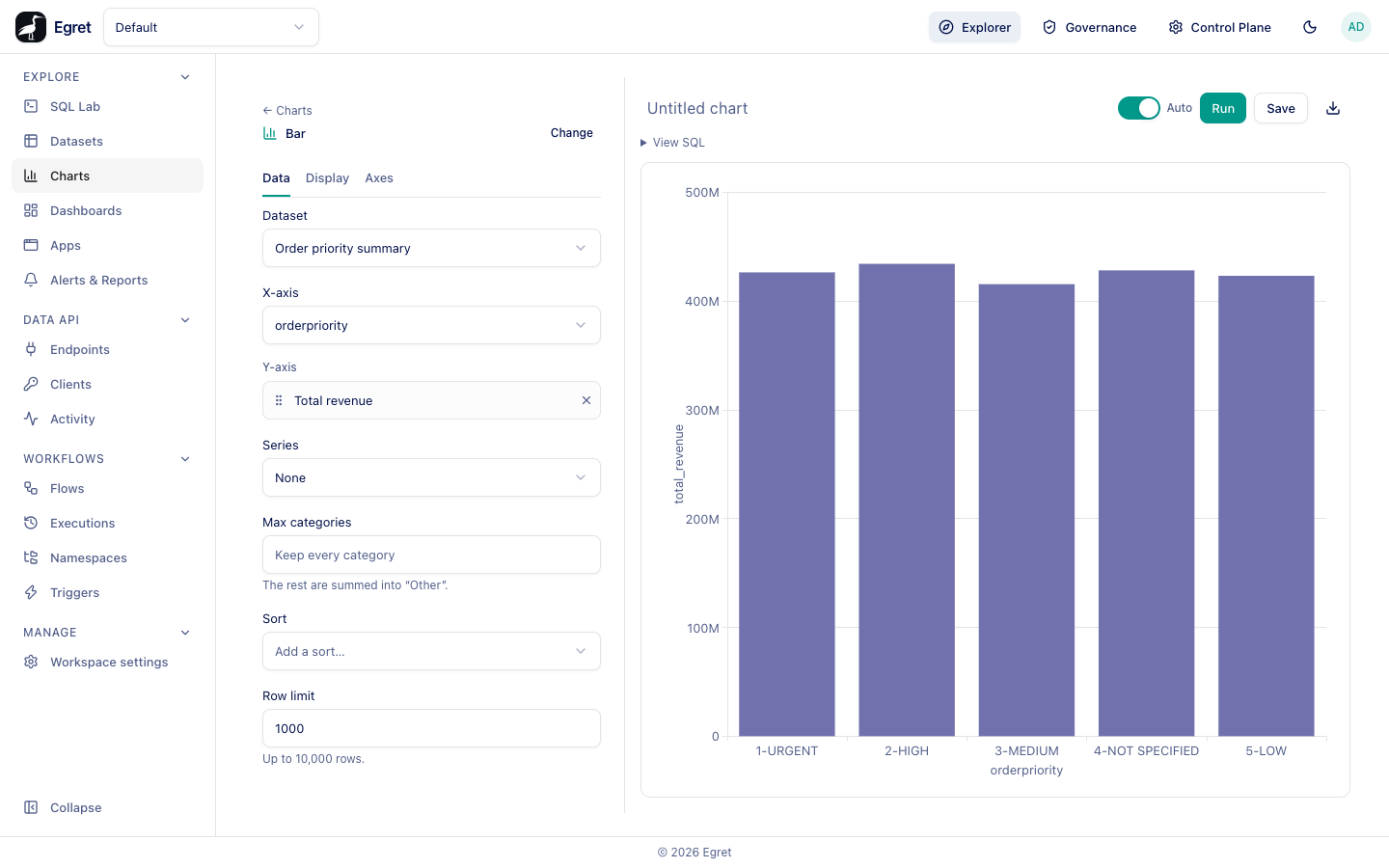
Task: Open Alerts & Reports bell icon
Action: 31,280
